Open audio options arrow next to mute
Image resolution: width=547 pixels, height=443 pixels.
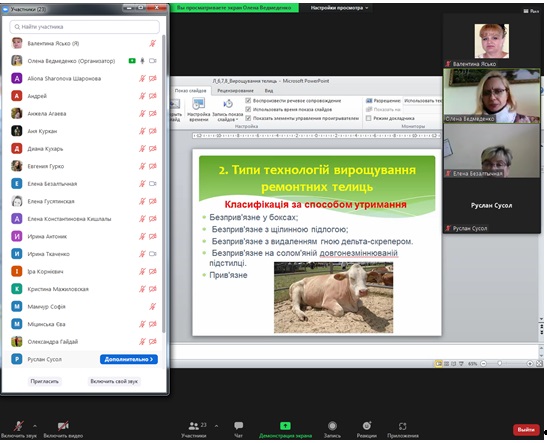35,426
